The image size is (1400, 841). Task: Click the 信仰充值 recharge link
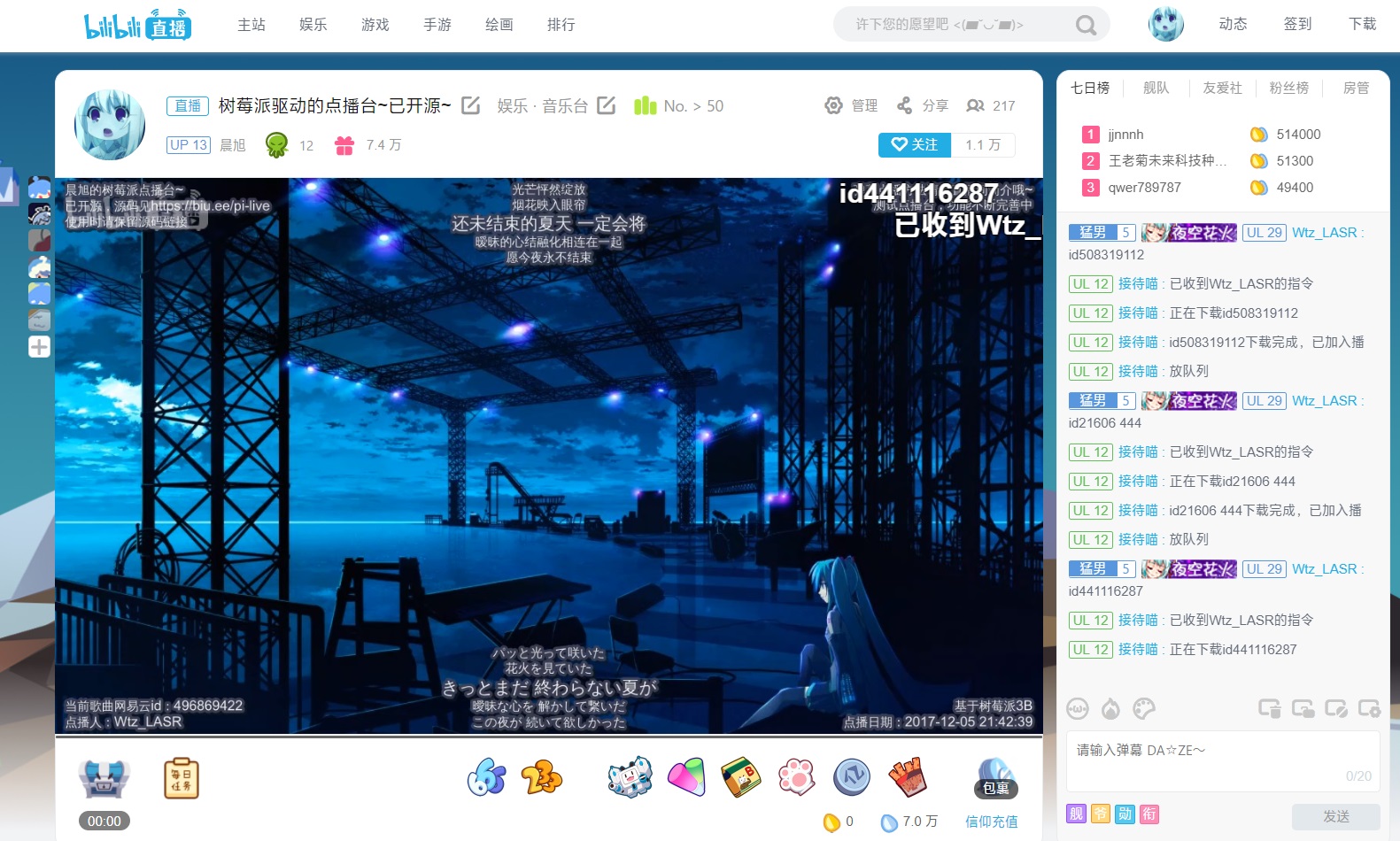[991, 822]
